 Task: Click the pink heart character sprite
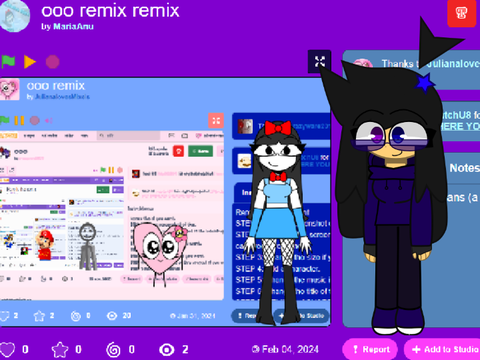point(159,248)
